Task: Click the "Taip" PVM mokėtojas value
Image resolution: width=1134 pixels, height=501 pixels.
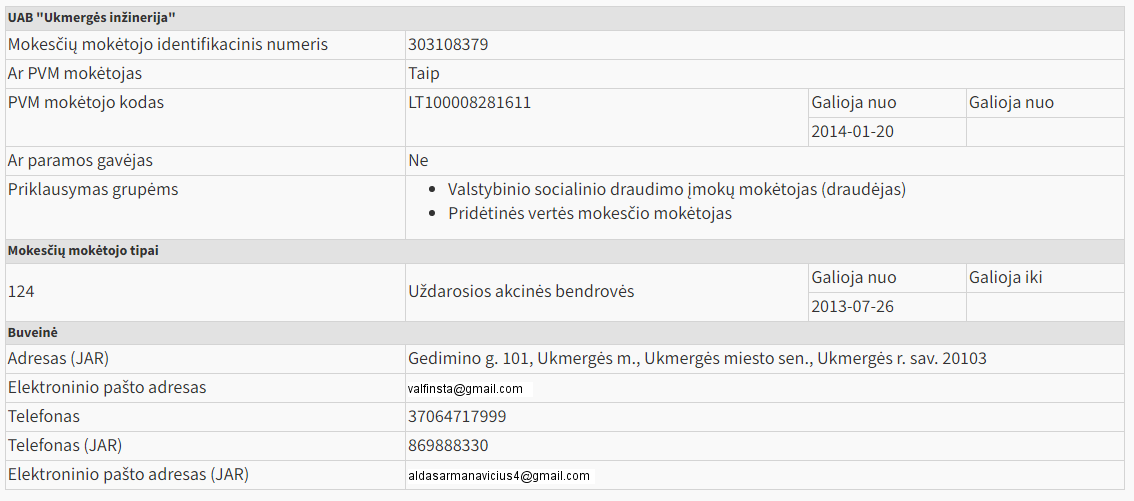Action: [x=424, y=74]
